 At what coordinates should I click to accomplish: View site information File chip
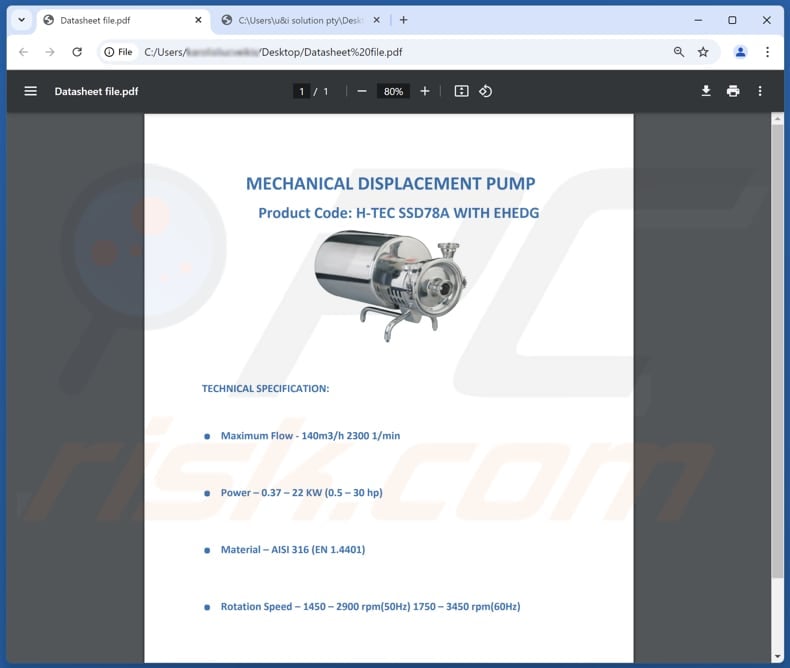tap(118, 52)
